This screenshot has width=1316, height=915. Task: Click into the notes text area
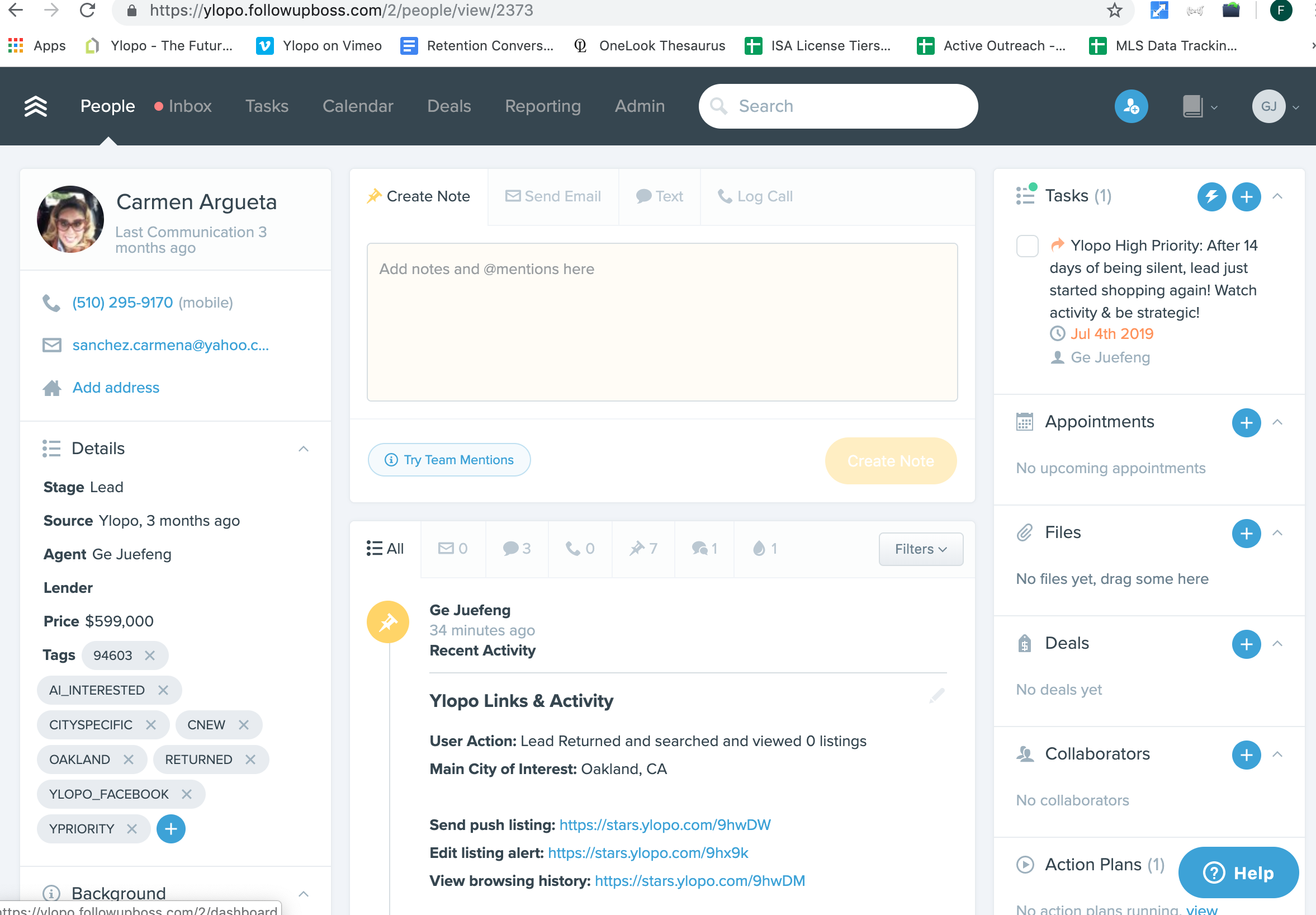click(662, 322)
